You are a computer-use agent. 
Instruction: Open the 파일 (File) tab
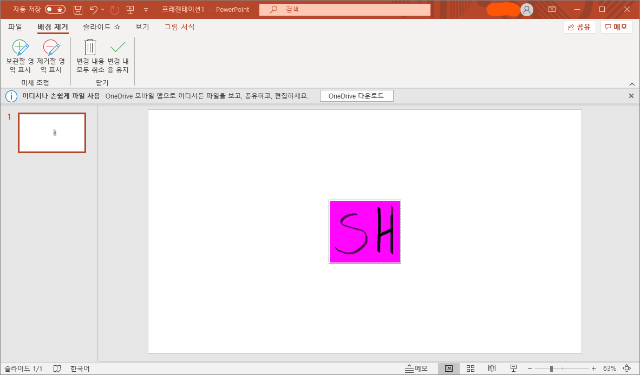tap(15, 27)
